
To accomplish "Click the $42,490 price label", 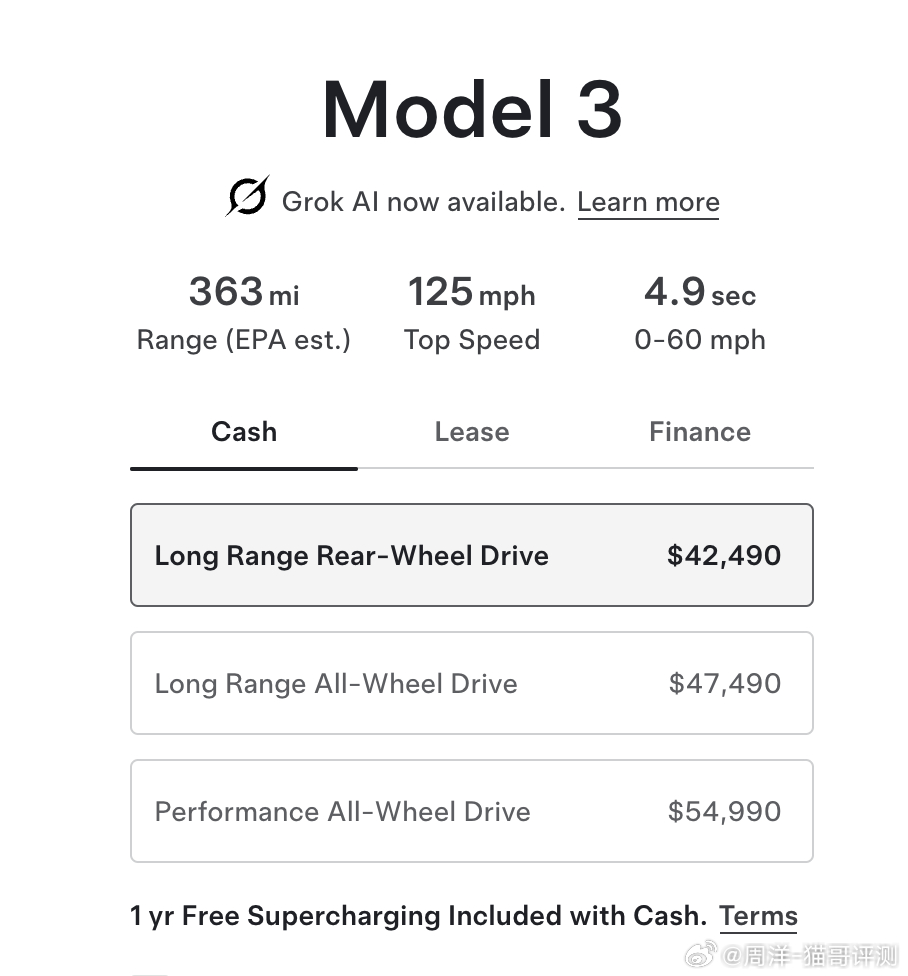I will 724,555.
